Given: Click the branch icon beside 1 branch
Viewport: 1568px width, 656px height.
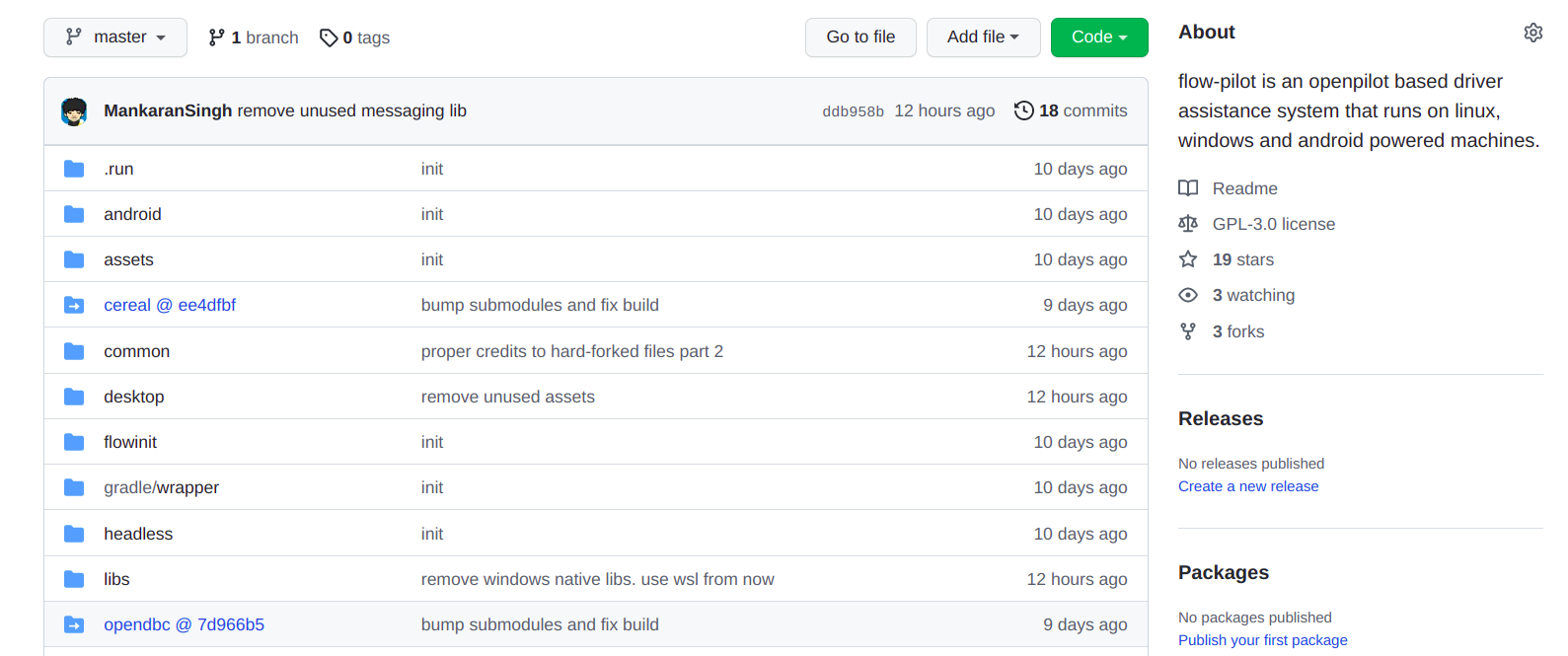Looking at the screenshot, I should 217,37.
